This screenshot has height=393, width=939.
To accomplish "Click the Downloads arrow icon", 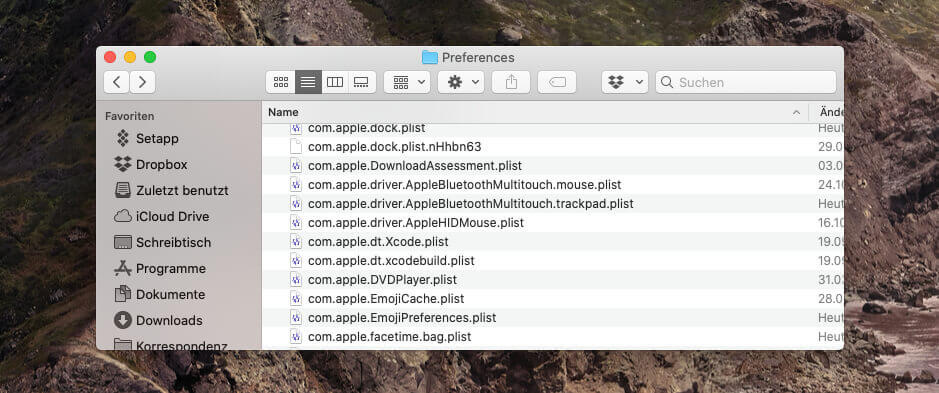I will click(x=123, y=321).
